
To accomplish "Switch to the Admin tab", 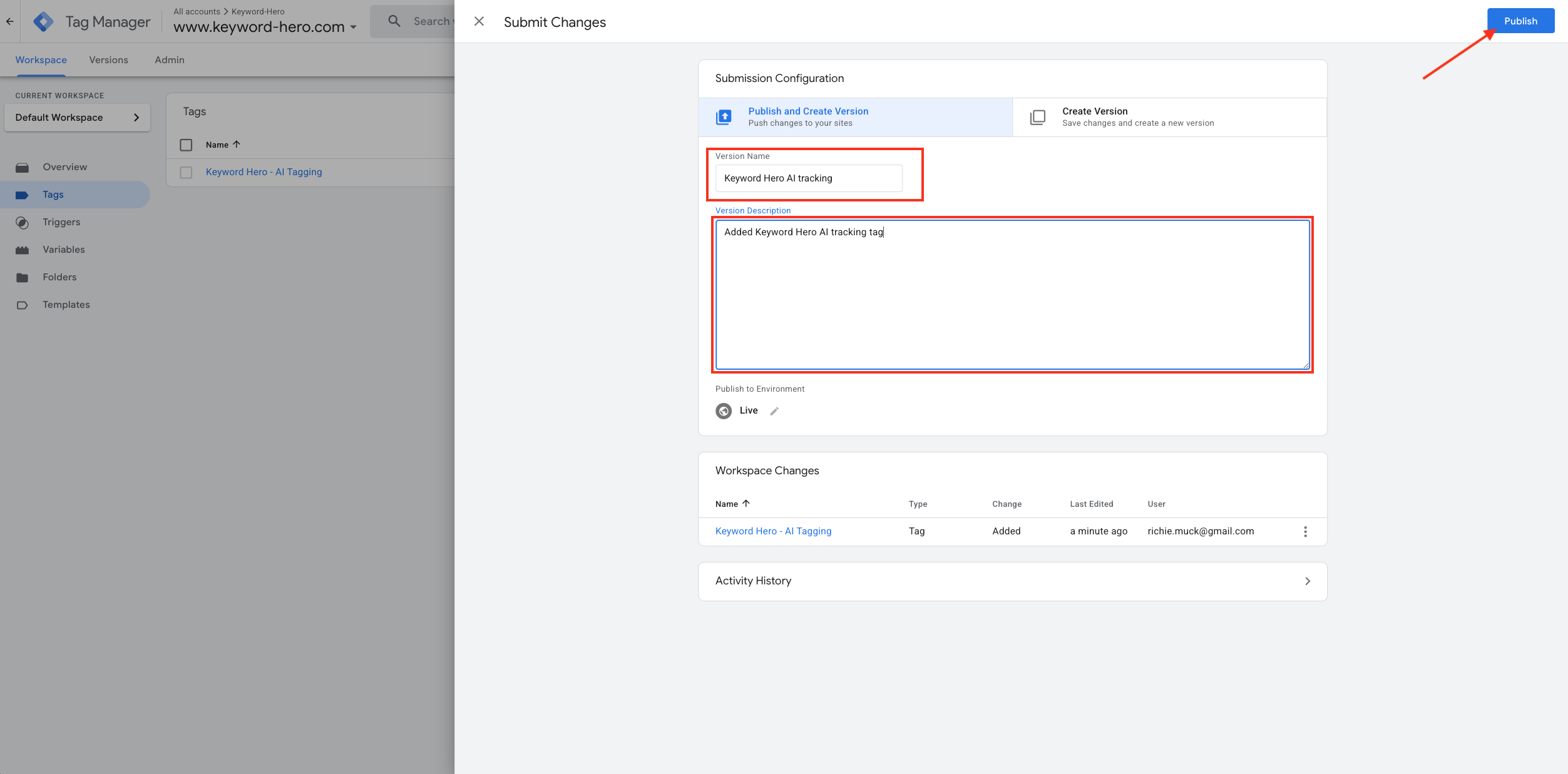I will pos(170,60).
